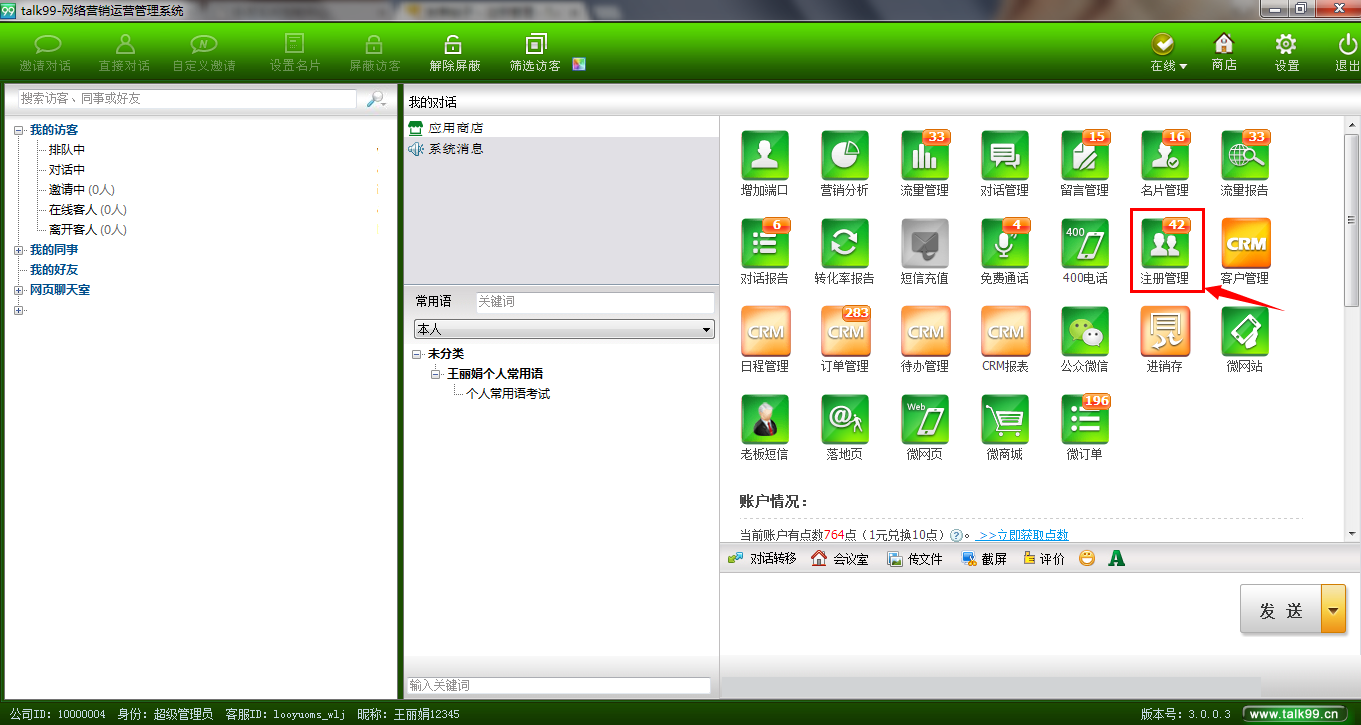Click the 对话转移 button
The height and width of the screenshot is (725, 1361).
tap(762, 558)
